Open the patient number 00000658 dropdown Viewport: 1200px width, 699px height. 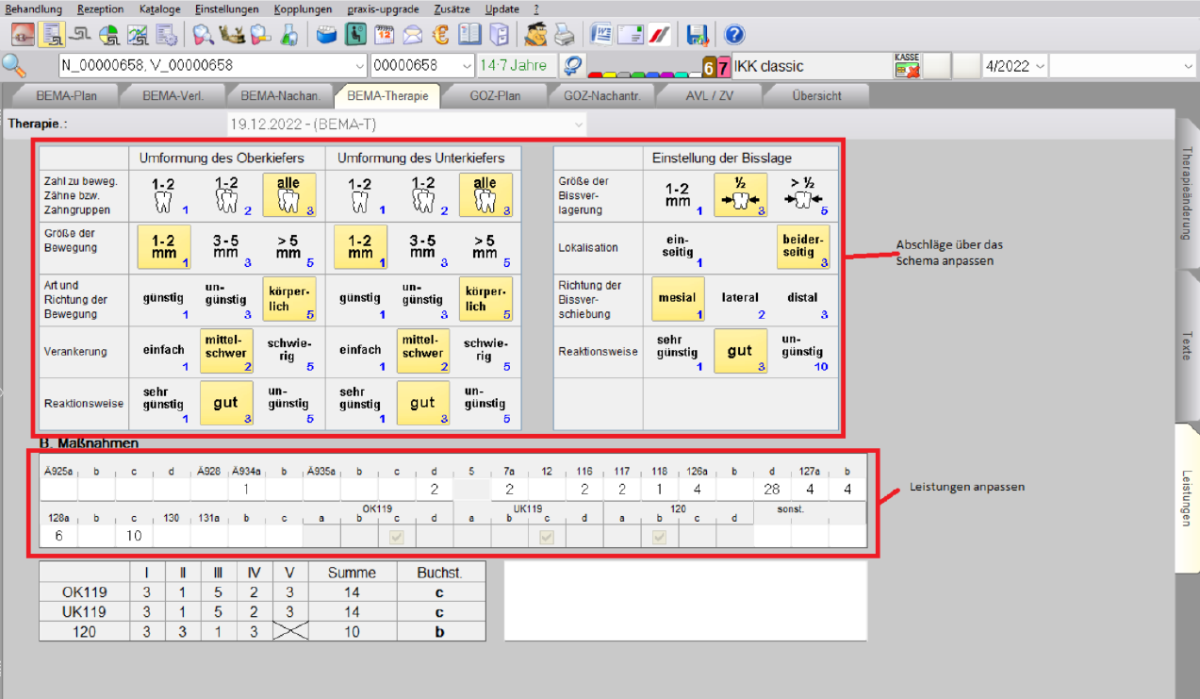pyautogui.click(x=466, y=66)
